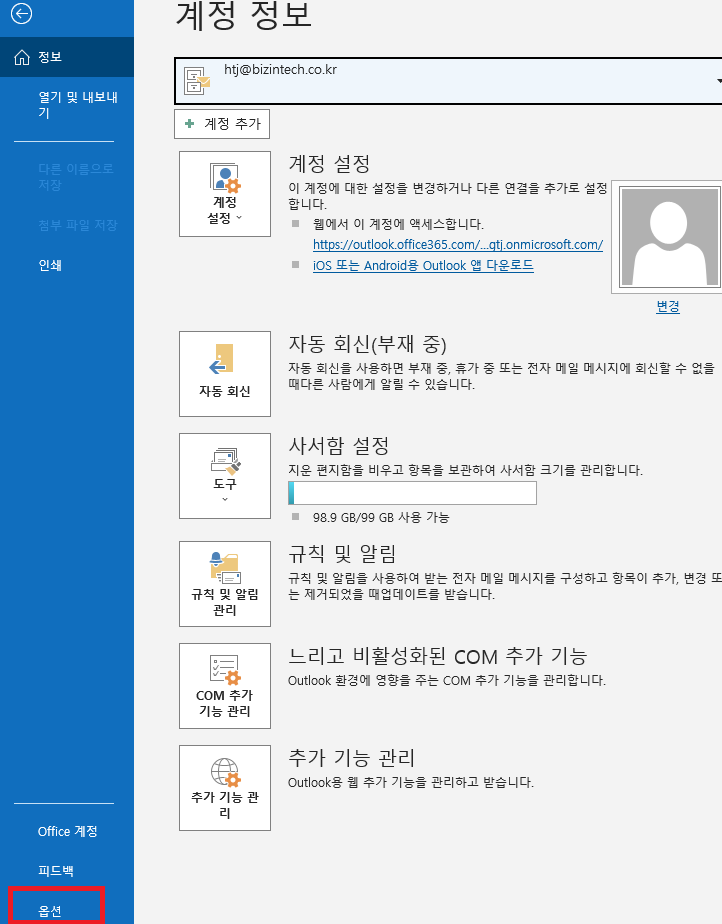
Task: Click the 98.9 GB/99 GB 사용 가능 text
Action: 381,517
